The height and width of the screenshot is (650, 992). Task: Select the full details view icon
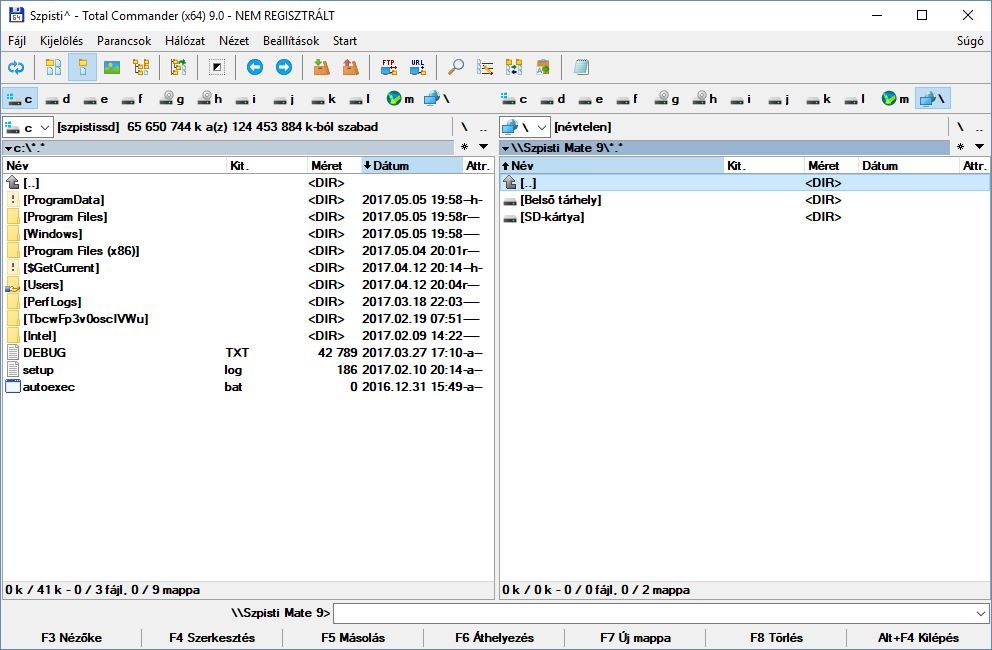pos(83,67)
